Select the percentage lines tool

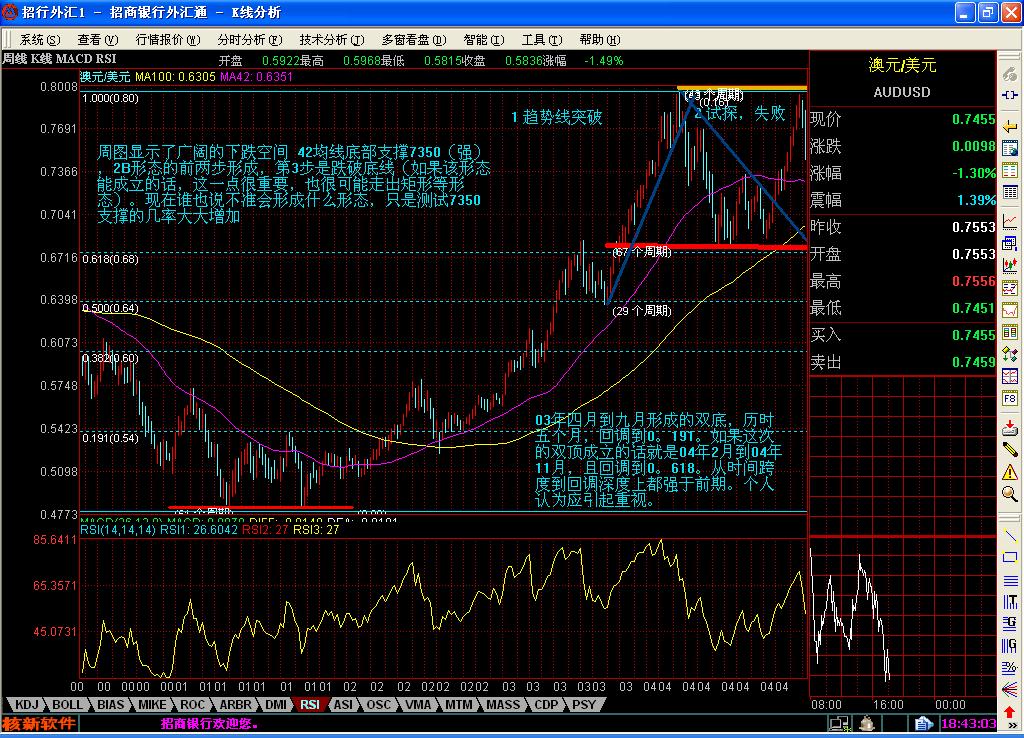click(1010, 667)
